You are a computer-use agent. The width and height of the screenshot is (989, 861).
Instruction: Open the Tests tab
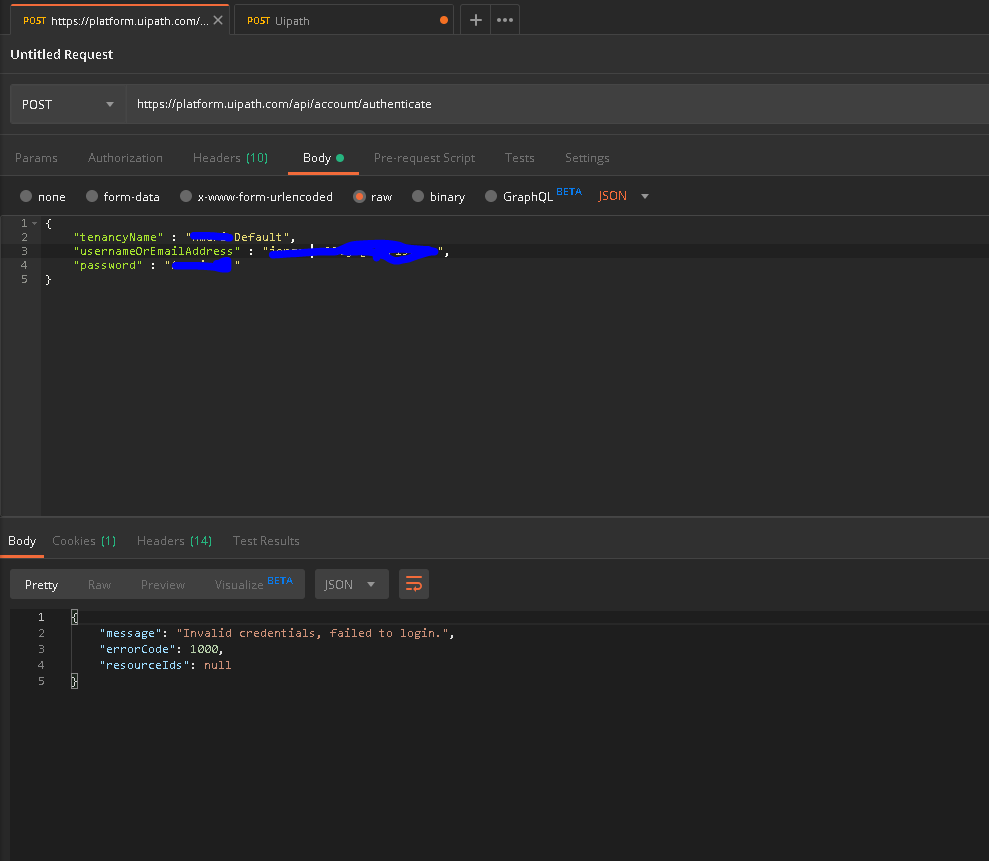click(x=519, y=158)
